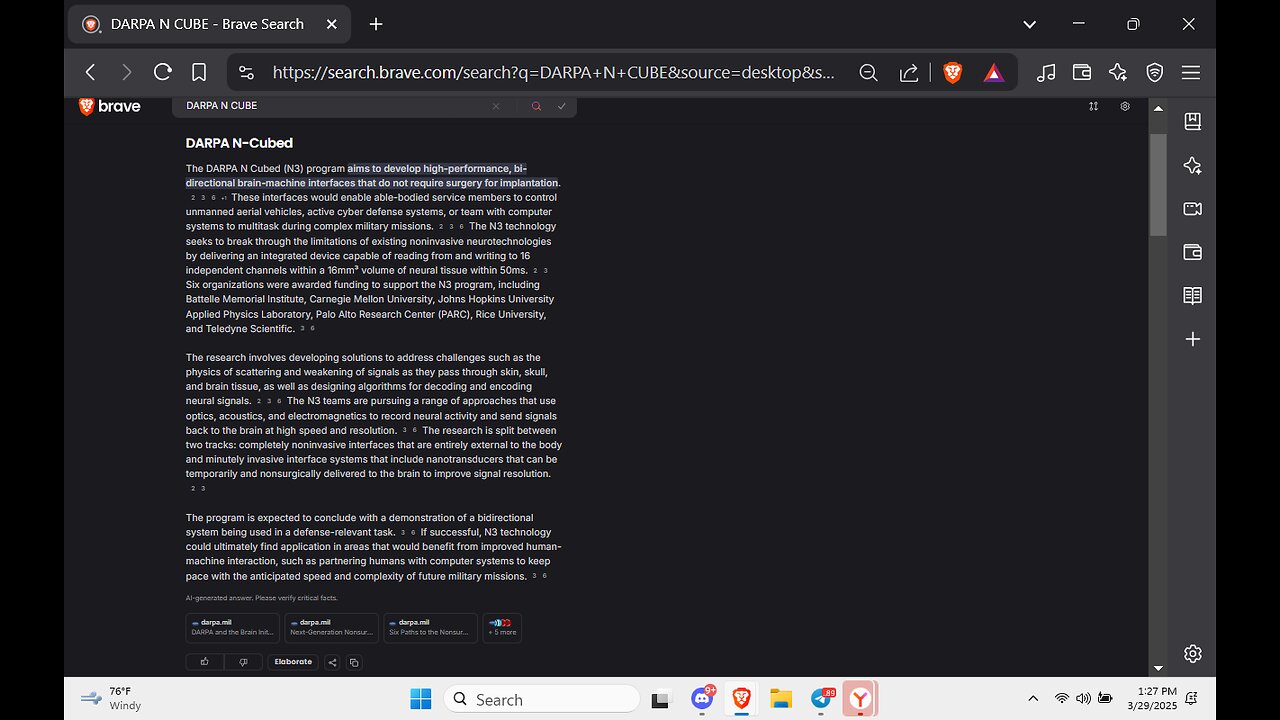Copy the AI answer to clipboard

pos(354,662)
